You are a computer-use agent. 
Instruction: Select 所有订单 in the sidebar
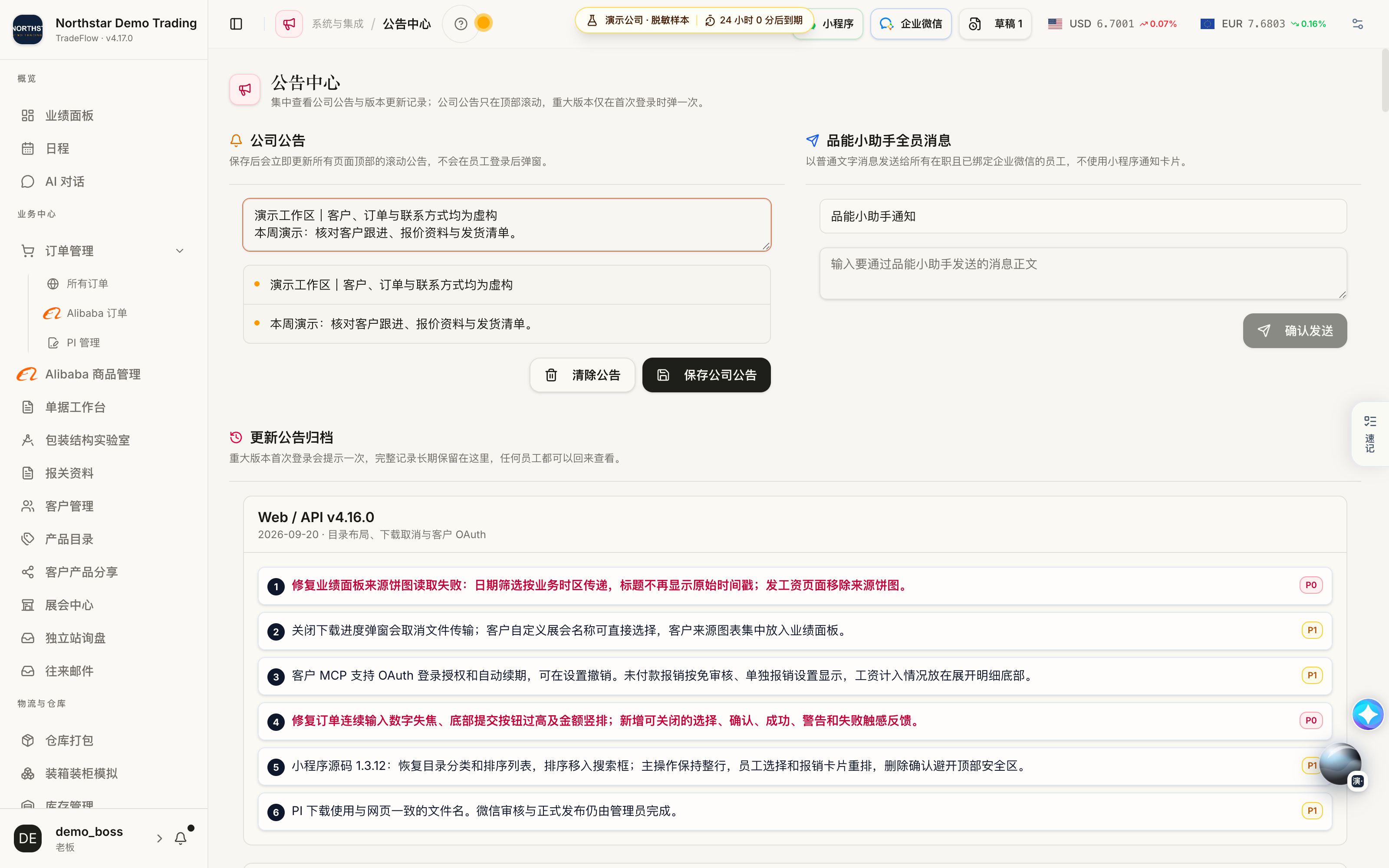click(x=87, y=283)
